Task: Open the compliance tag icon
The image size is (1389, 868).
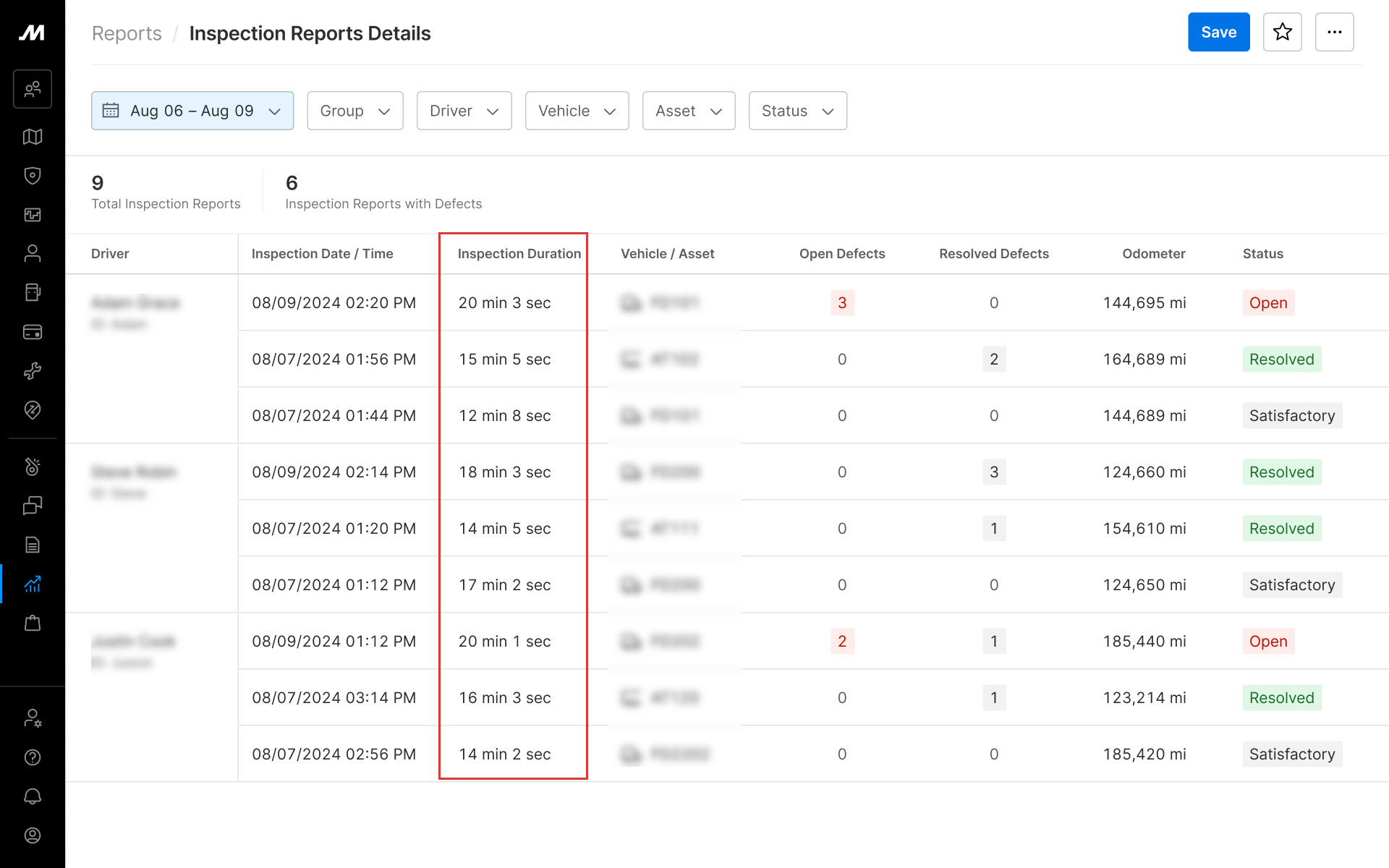Action: point(33,410)
